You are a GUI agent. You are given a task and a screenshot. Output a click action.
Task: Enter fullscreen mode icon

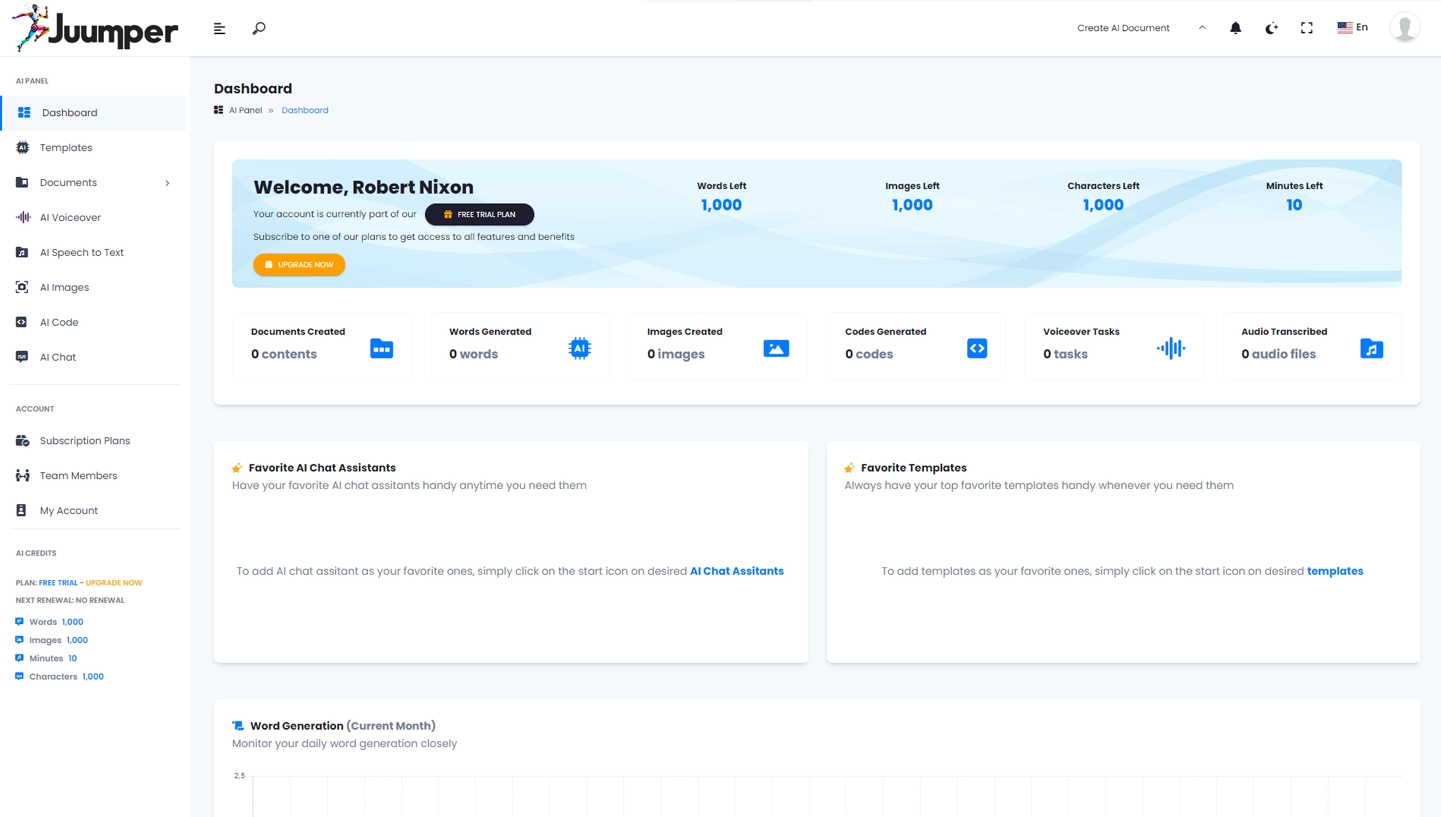pyautogui.click(x=1307, y=28)
